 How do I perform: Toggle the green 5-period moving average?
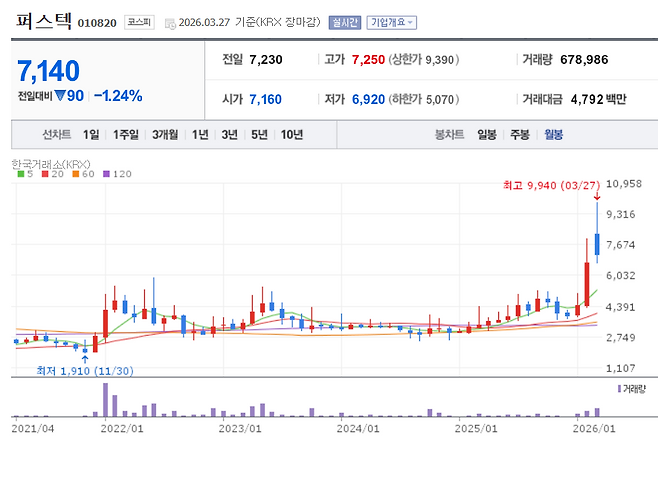pos(21,174)
